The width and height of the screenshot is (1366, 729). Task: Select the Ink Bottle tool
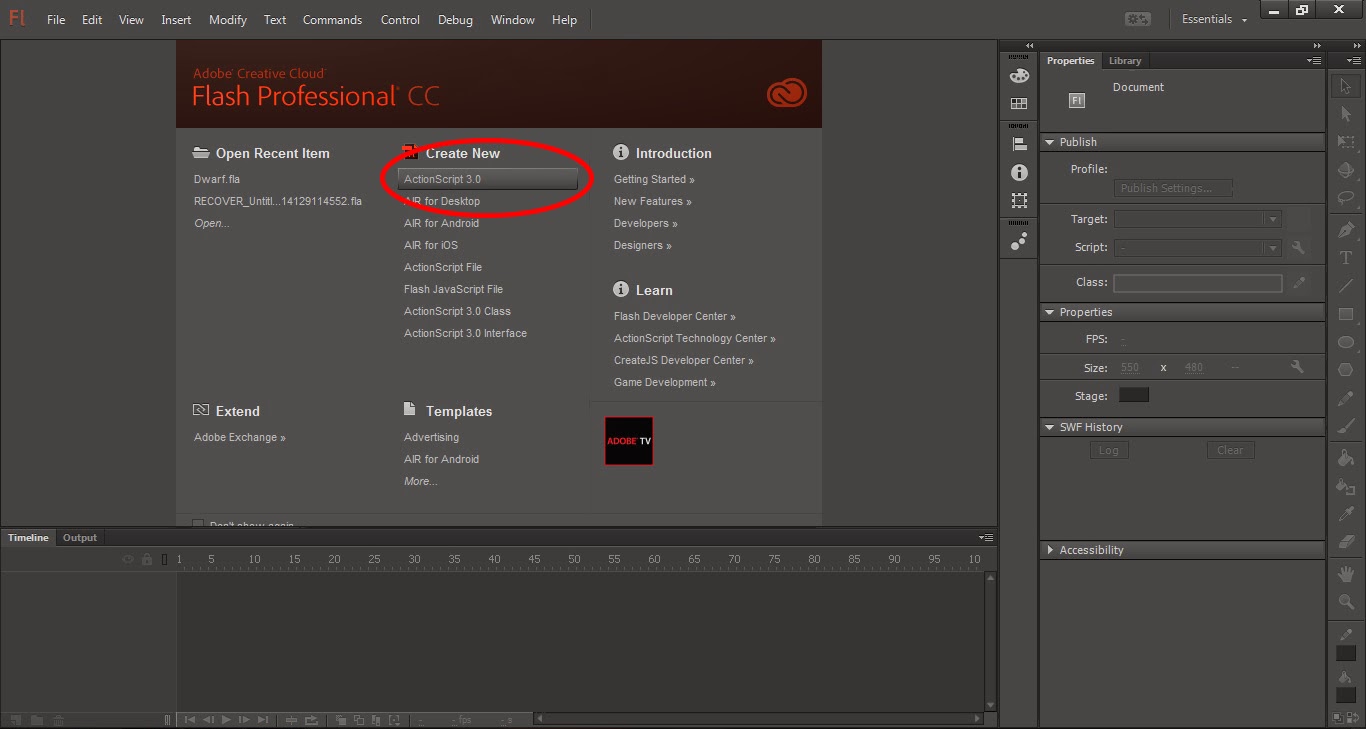[x=1346, y=486]
